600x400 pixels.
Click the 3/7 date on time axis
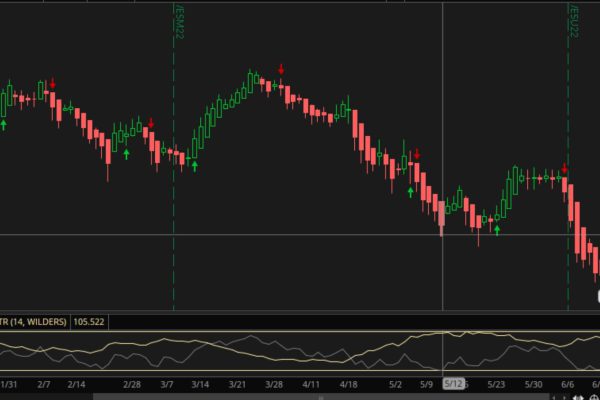(x=166, y=384)
